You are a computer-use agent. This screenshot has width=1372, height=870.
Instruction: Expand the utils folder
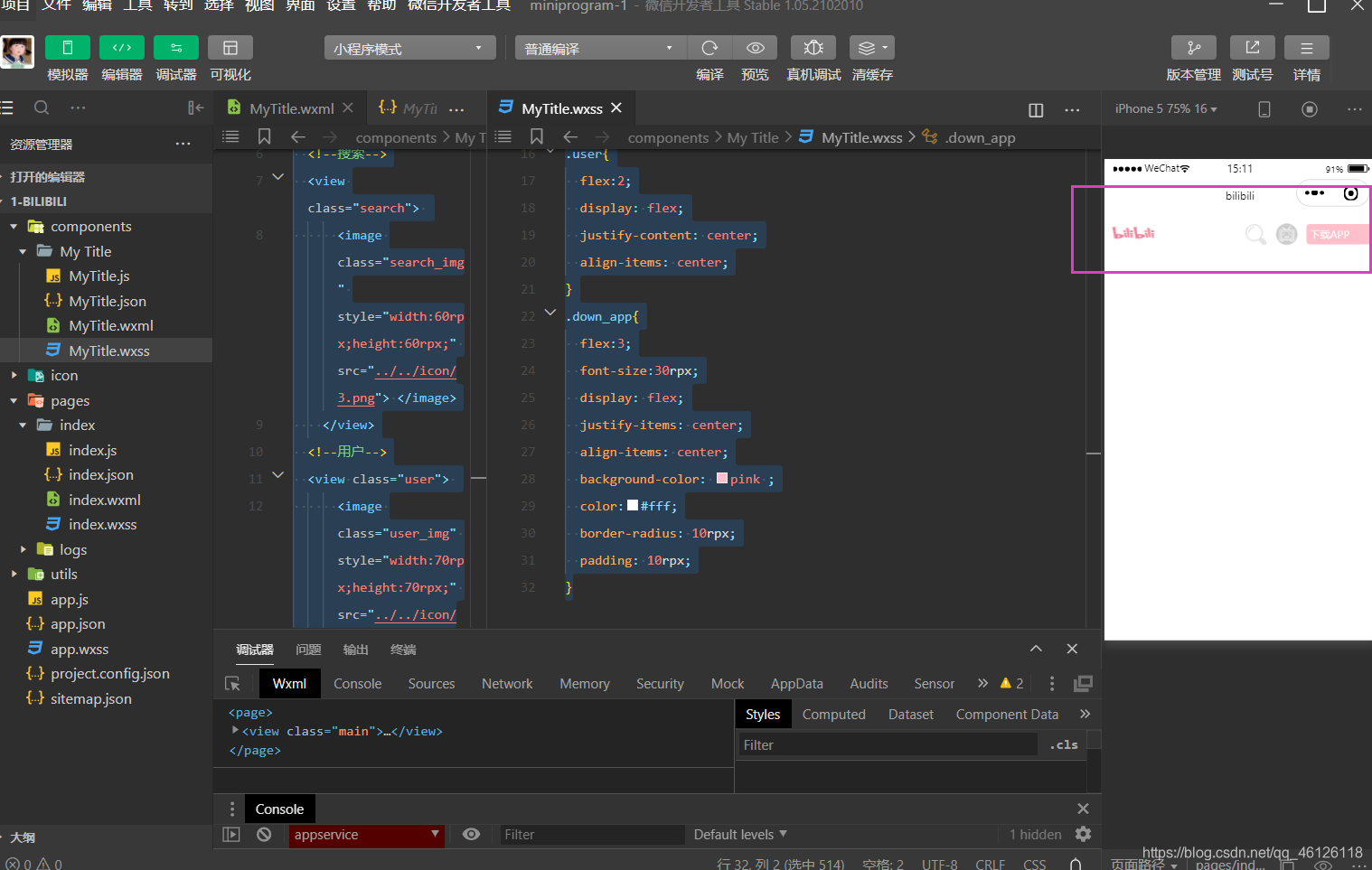[x=14, y=574]
